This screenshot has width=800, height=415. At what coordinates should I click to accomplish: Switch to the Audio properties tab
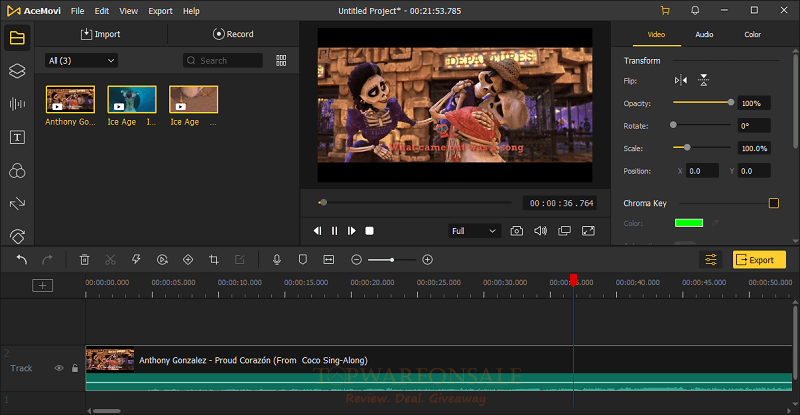click(x=704, y=34)
